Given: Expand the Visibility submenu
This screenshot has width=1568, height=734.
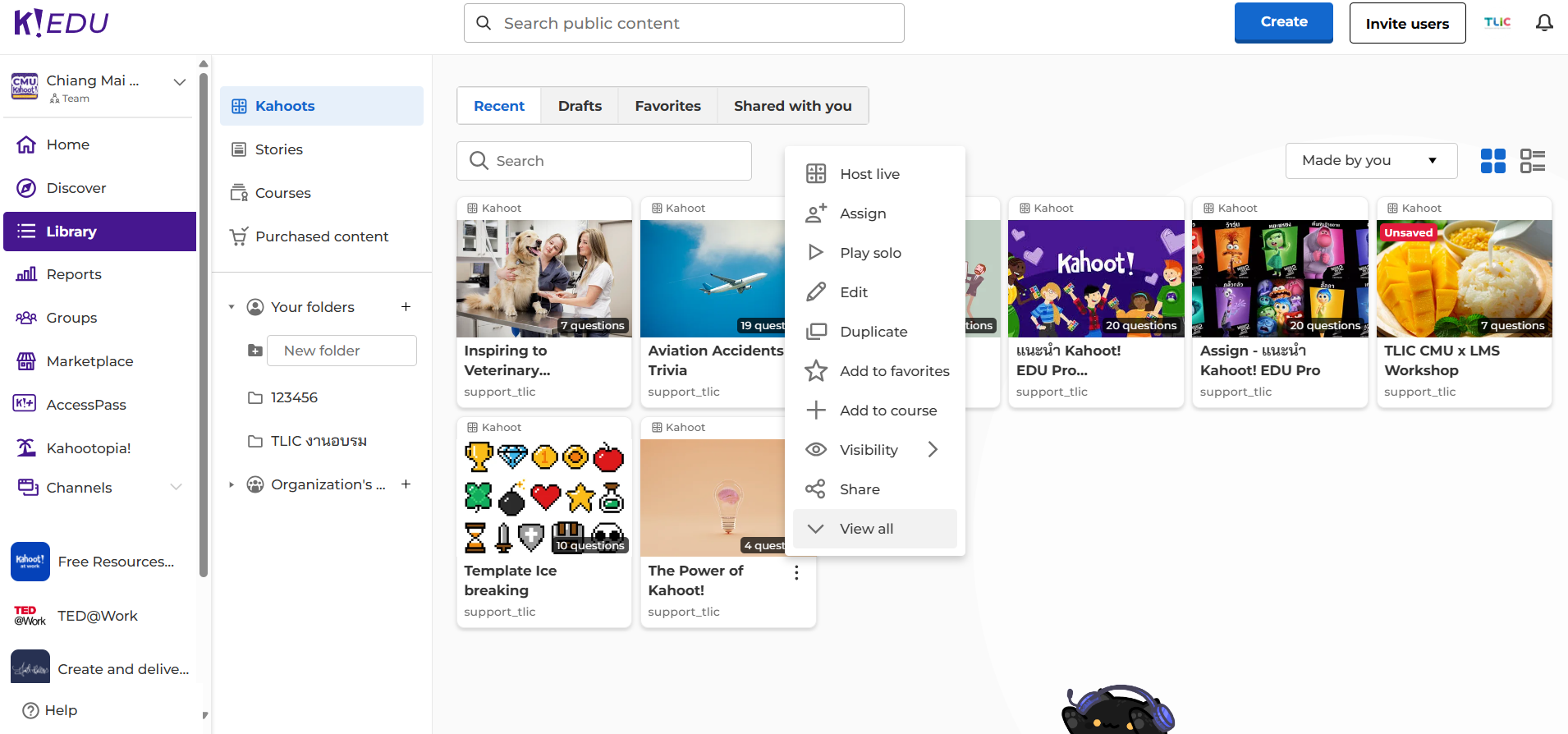Looking at the screenshot, I should 933,450.
